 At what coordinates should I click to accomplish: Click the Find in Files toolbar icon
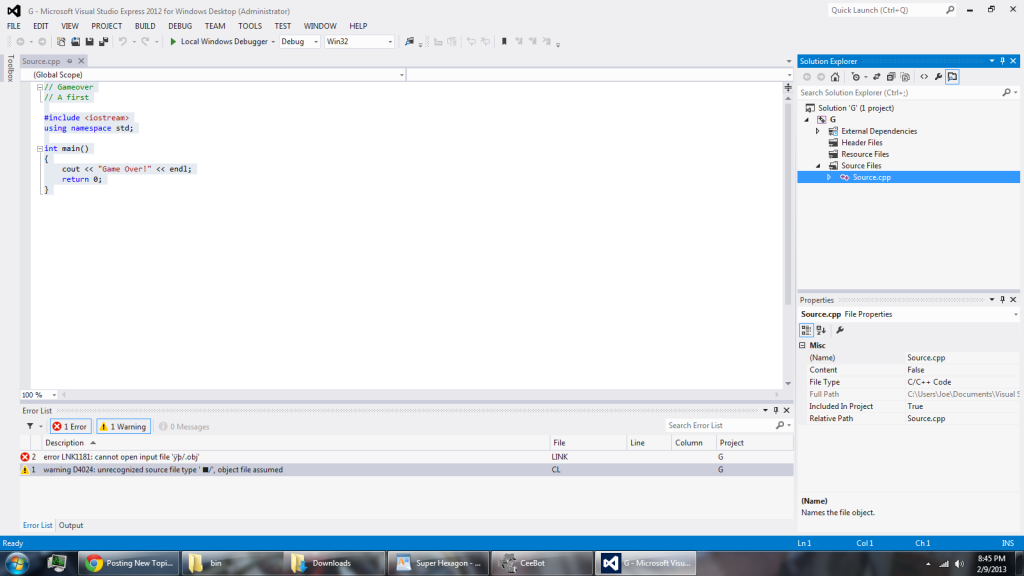409,41
